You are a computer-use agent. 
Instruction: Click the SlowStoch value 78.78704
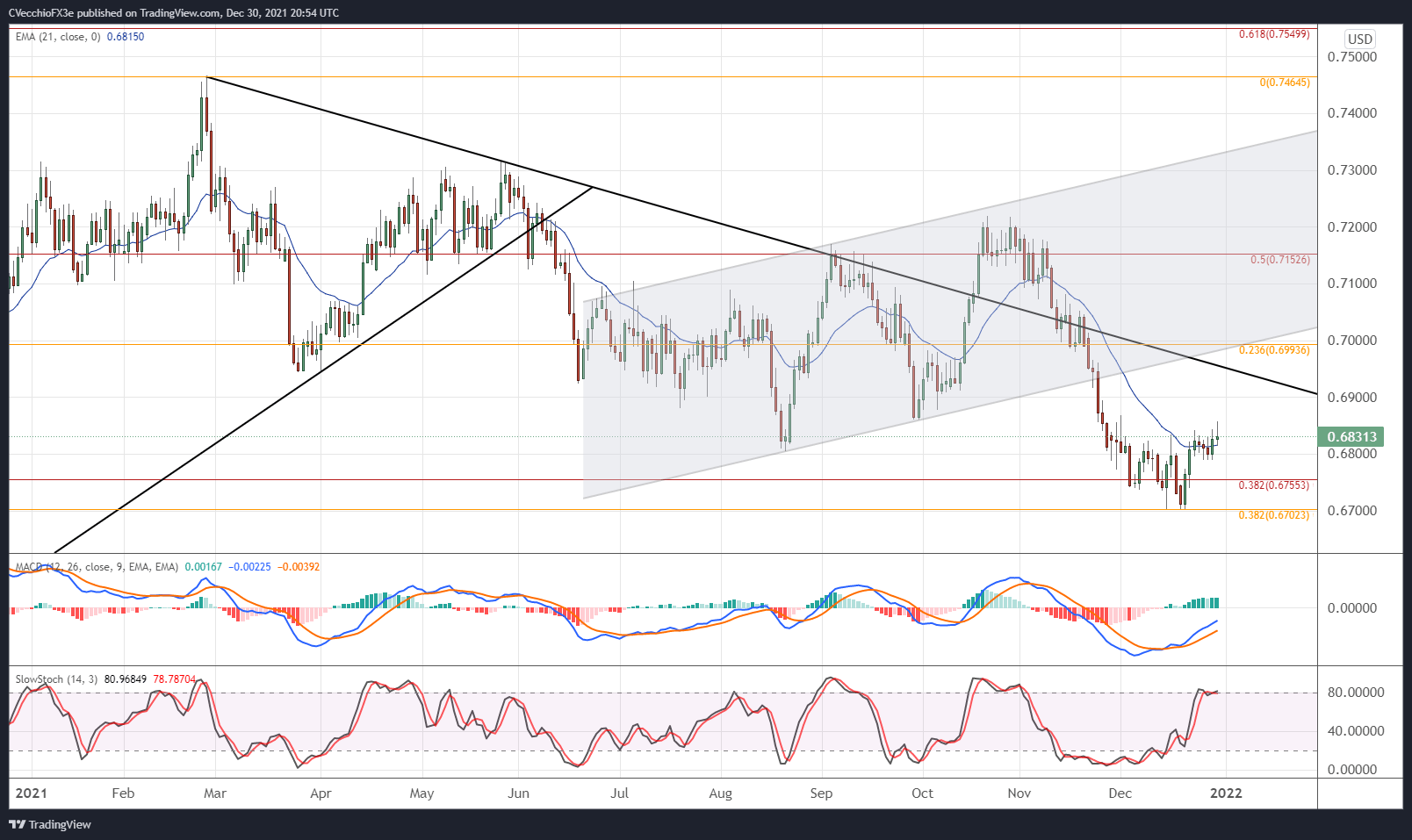[x=175, y=679]
